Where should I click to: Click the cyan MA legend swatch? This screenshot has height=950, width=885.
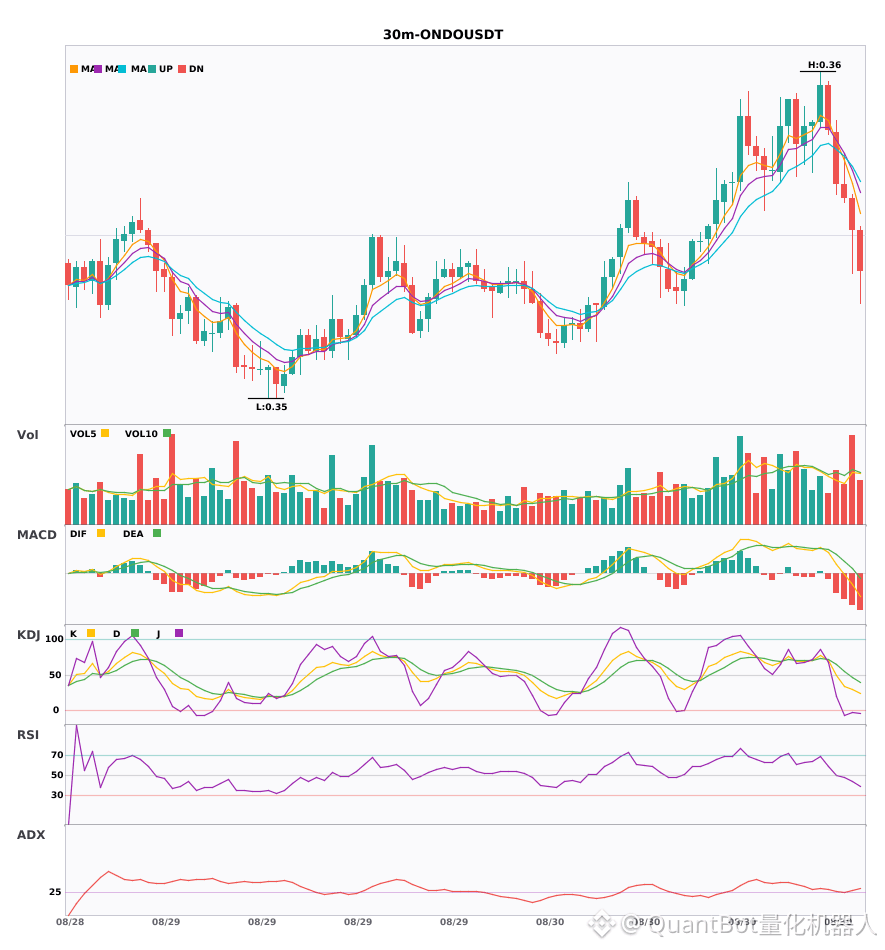[122, 69]
